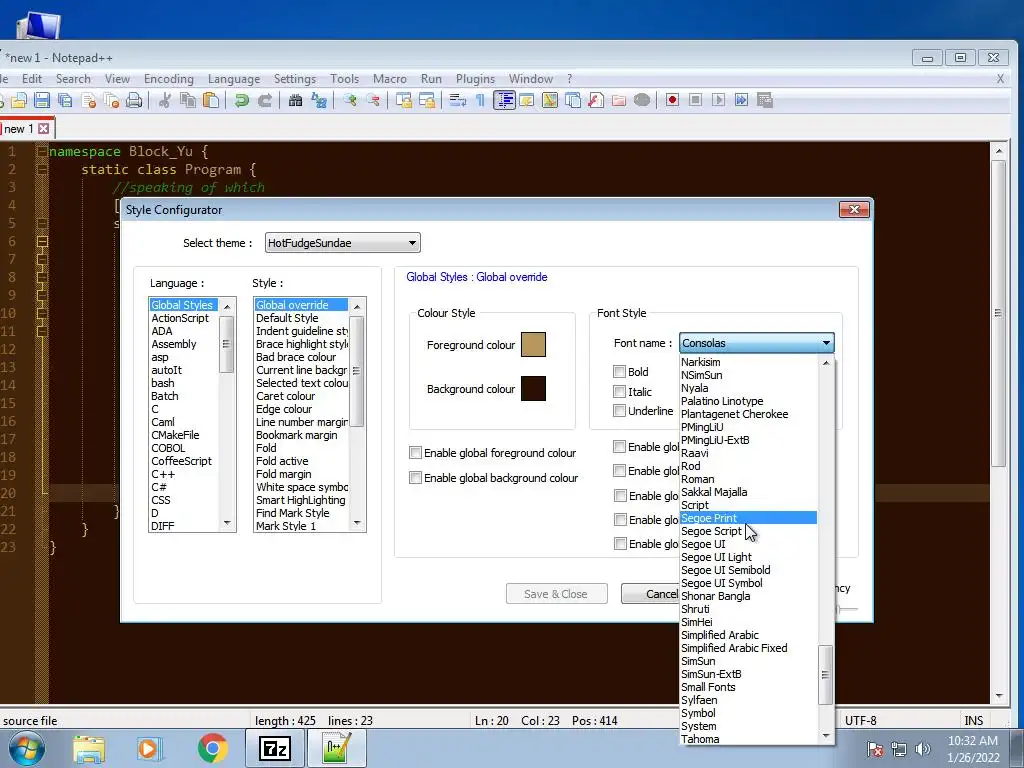
Task: Pick Palatino Linotype in font list
Action: click(748, 401)
